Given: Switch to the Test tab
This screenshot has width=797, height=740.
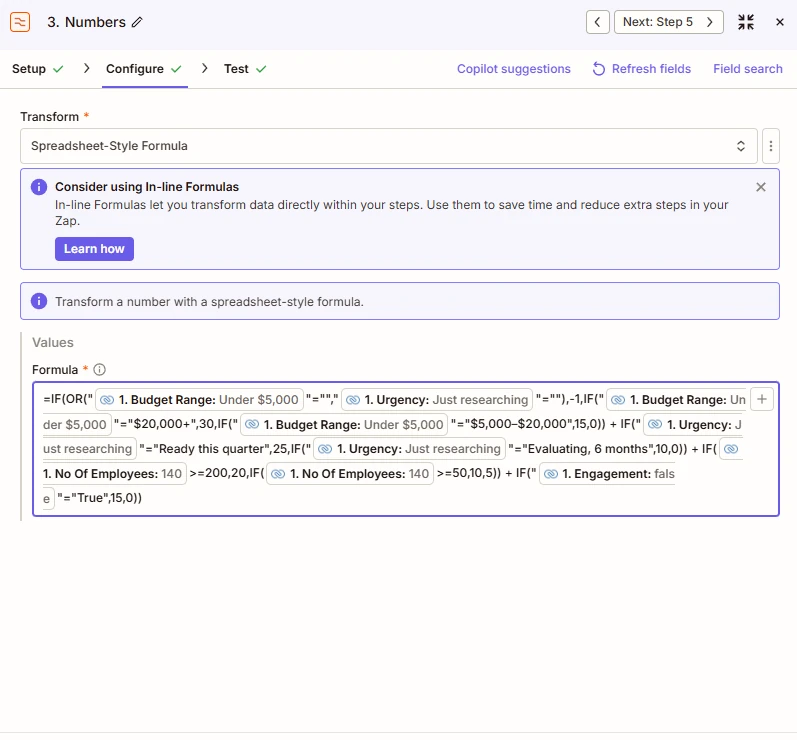Looking at the screenshot, I should (245, 69).
